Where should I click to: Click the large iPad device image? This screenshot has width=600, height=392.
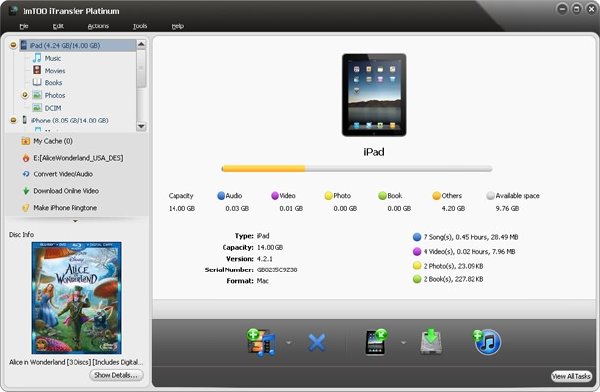point(374,95)
